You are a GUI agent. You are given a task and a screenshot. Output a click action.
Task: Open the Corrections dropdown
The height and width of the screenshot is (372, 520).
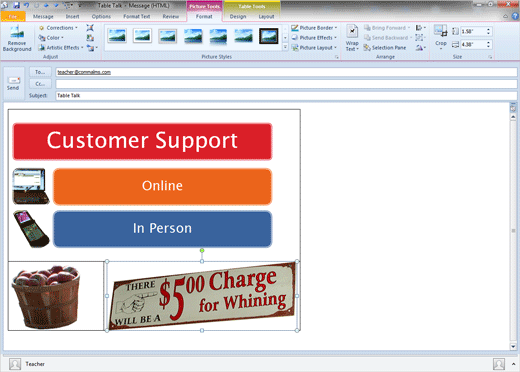coord(59,28)
